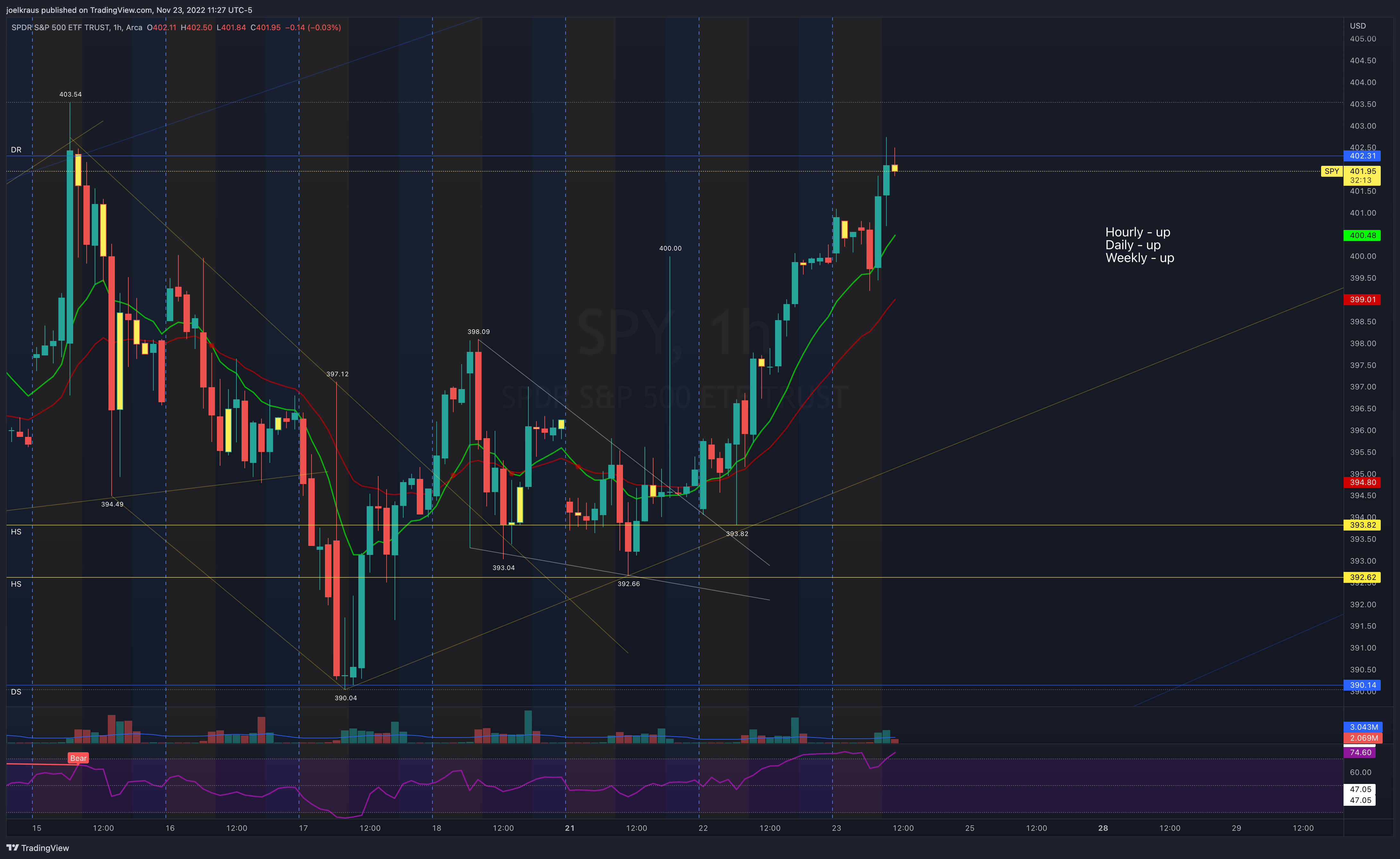
Task: Click the SPDR S&P 500 ETF TRUST title
Action: tap(61, 27)
